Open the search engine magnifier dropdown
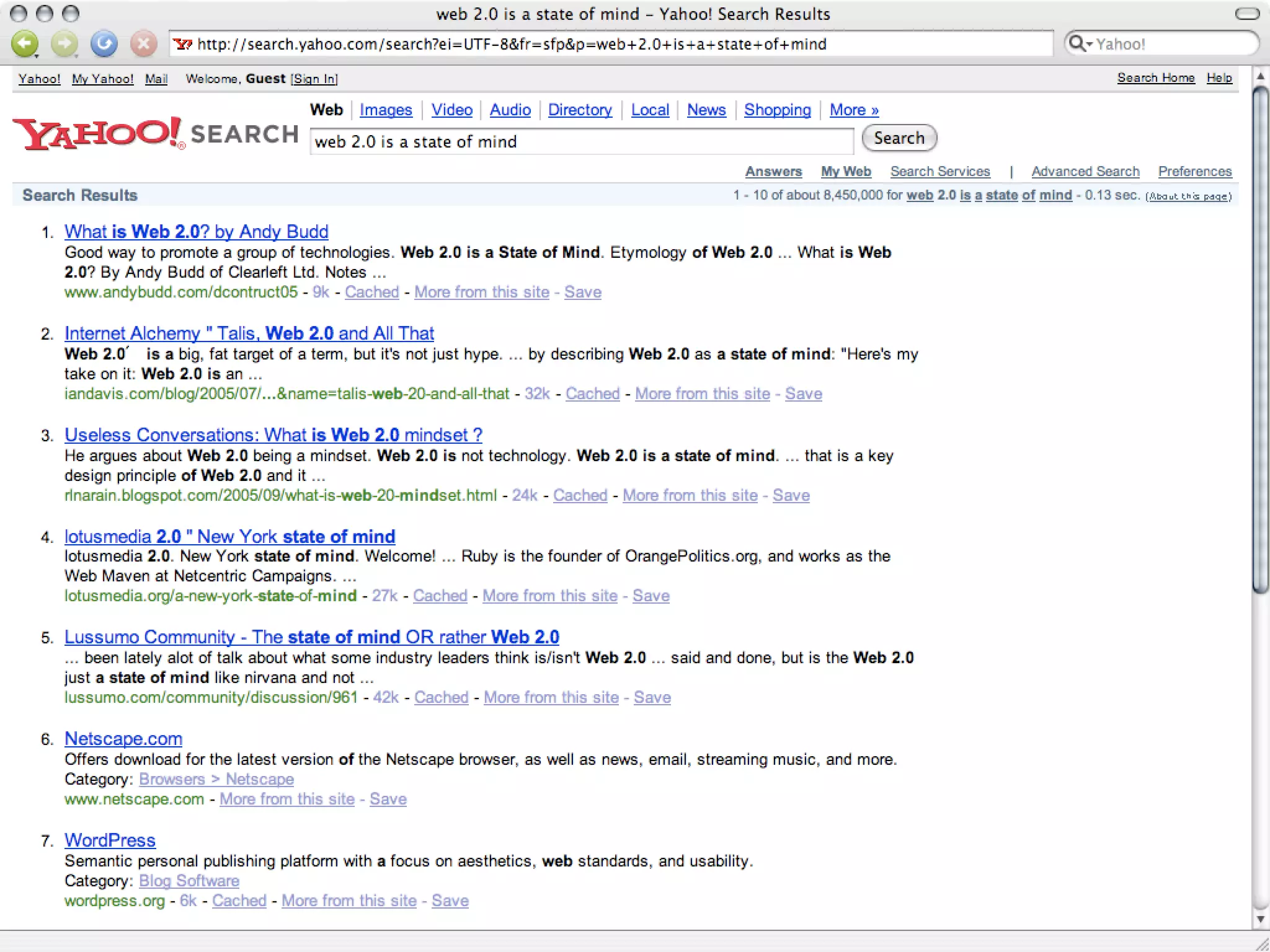The height and width of the screenshot is (952, 1270). pos(1080,44)
